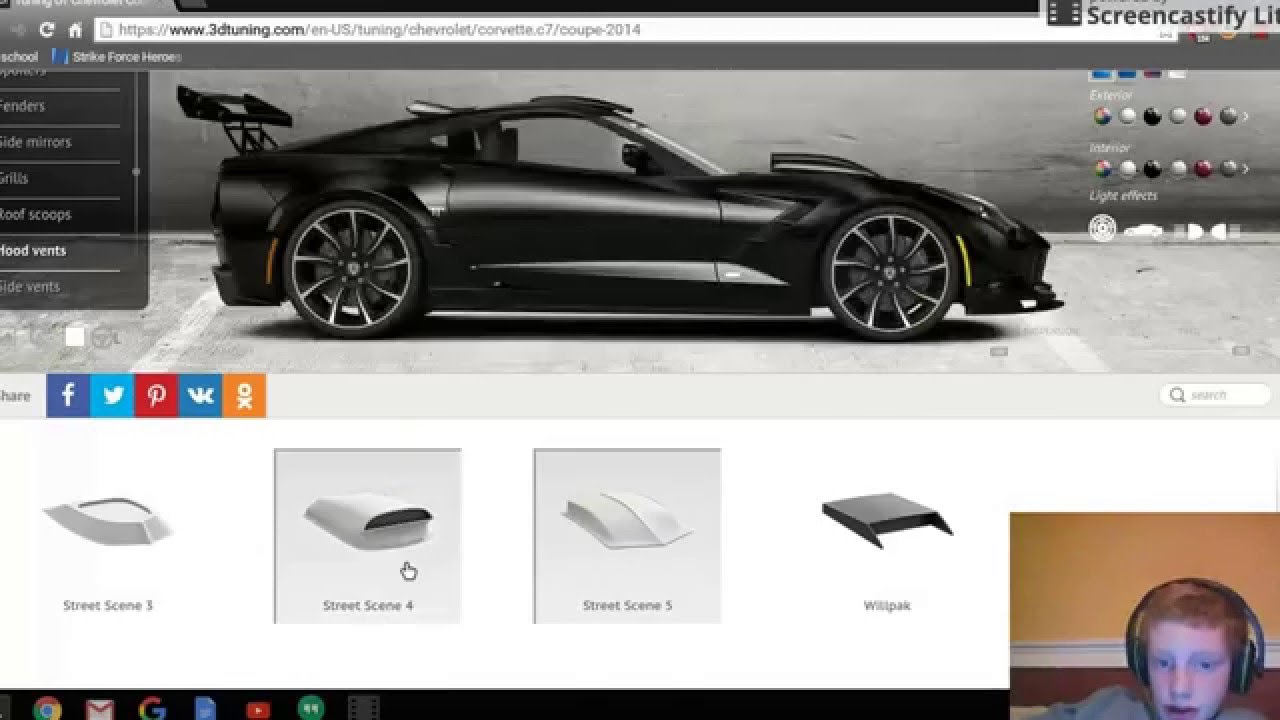Open custom interior color wheel
The width and height of the screenshot is (1280, 720).
pyautogui.click(x=1102, y=169)
